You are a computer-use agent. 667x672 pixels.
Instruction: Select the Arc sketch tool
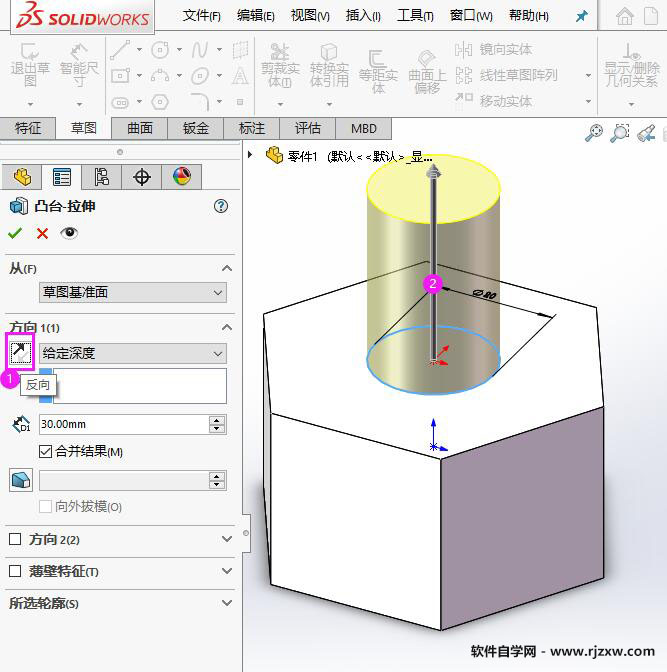(x=160, y=76)
